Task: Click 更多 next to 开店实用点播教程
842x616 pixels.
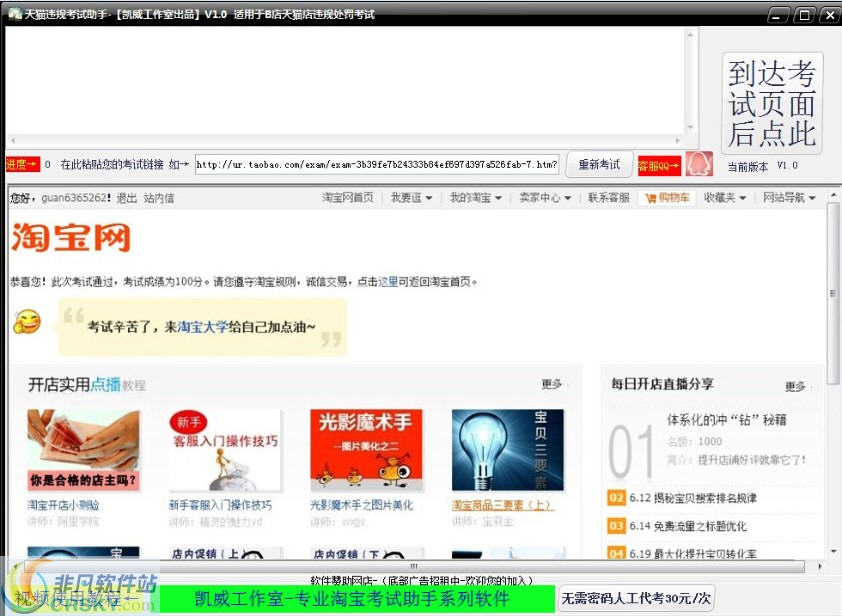Action: coord(551,384)
